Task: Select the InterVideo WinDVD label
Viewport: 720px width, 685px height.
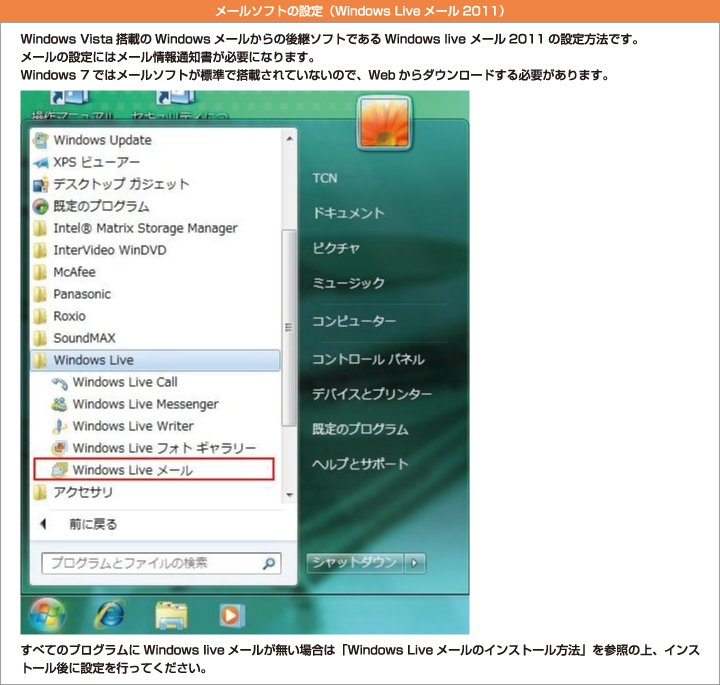Action: [110, 250]
